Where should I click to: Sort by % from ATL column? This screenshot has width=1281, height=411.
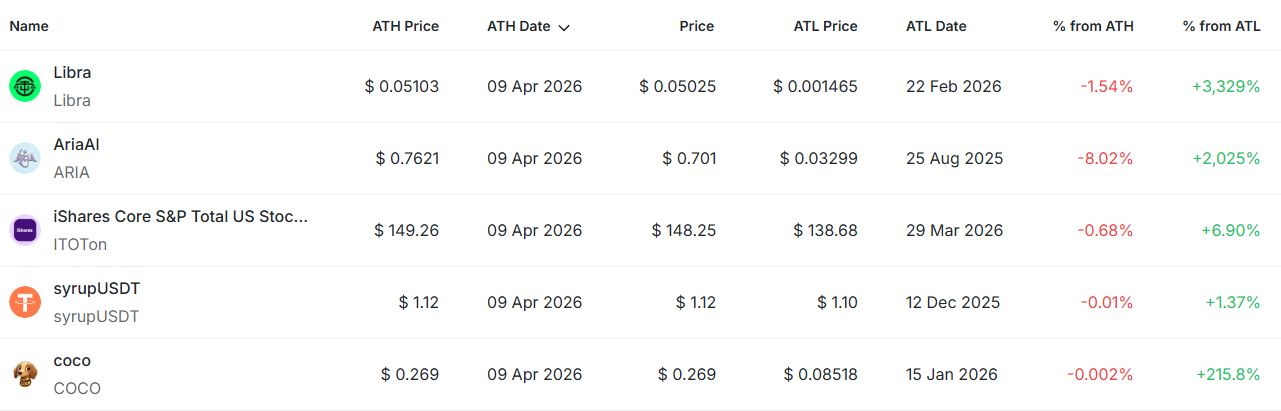1221,27
